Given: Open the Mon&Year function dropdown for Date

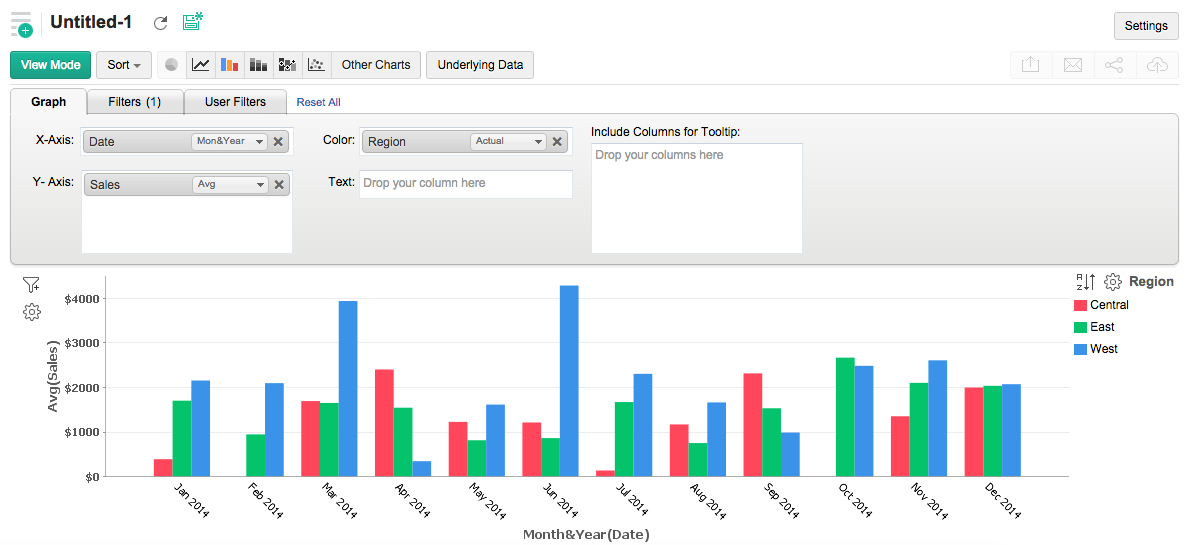Looking at the screenshot, I should (x=229, y=141).
